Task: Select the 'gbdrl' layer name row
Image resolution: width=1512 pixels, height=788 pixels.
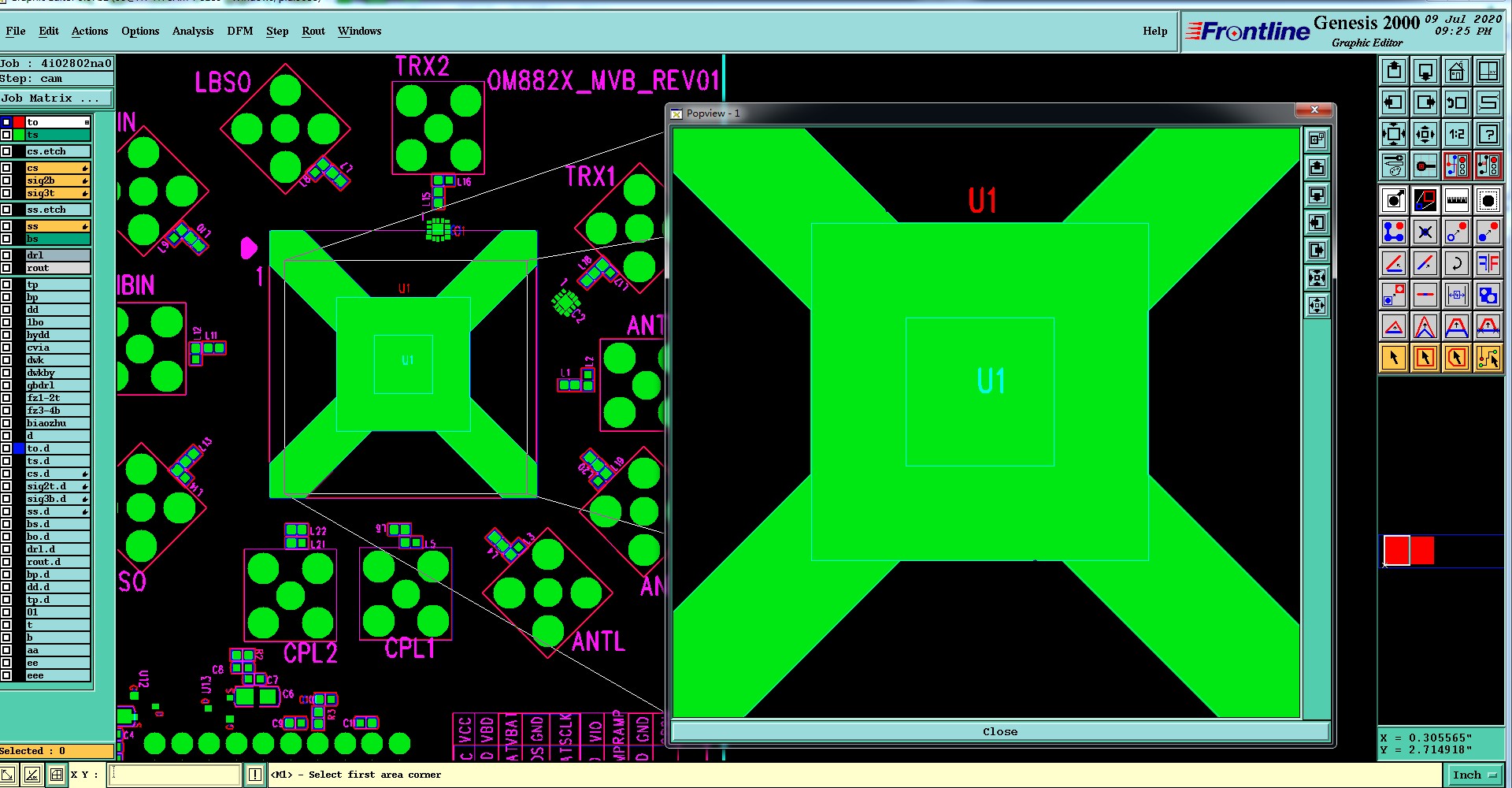Action: [57, 385]
